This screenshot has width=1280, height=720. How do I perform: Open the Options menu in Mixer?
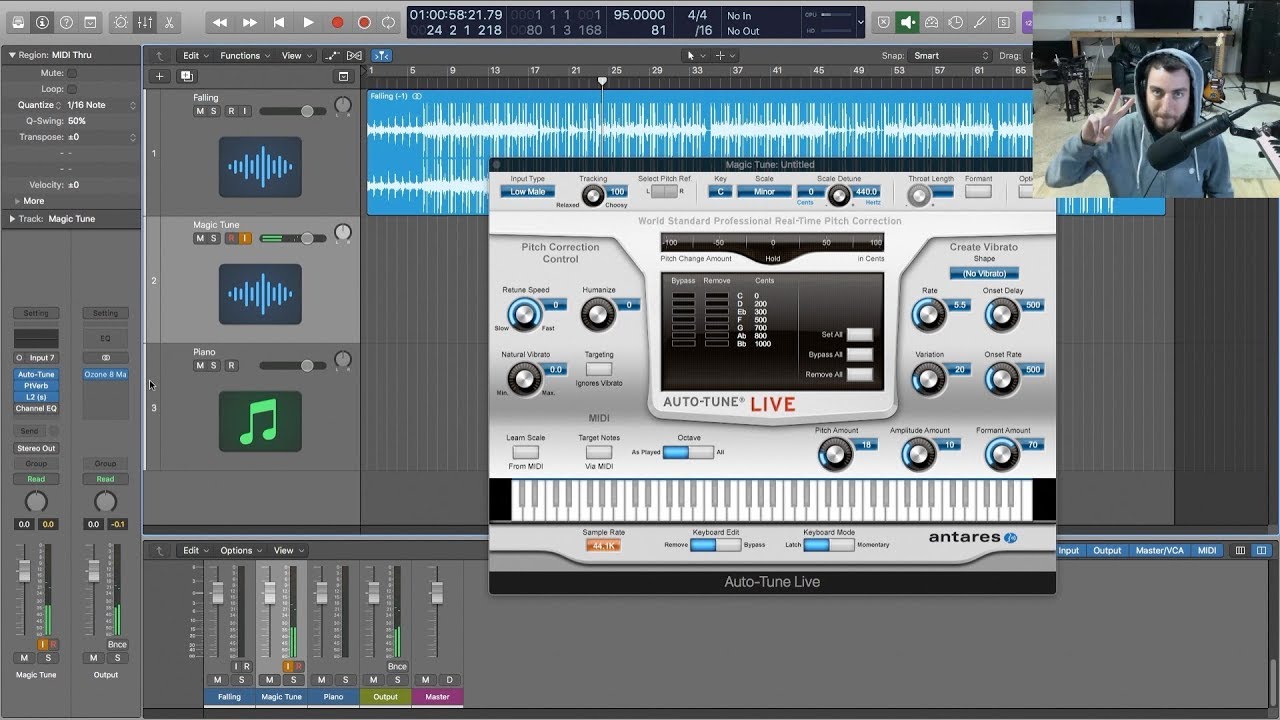(x=240, y=550)
